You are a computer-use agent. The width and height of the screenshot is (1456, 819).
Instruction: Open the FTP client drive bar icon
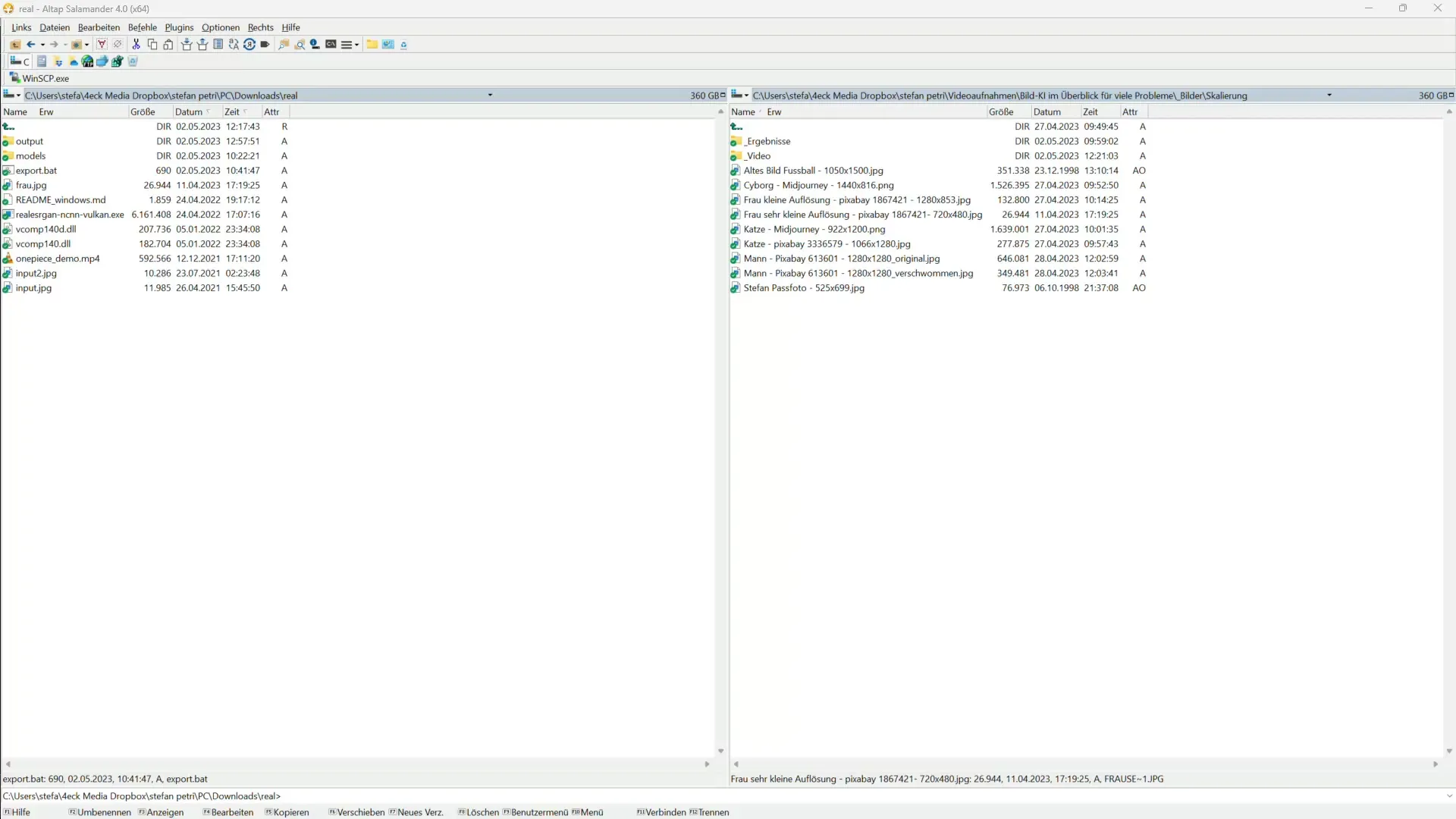tap(88, 61)
